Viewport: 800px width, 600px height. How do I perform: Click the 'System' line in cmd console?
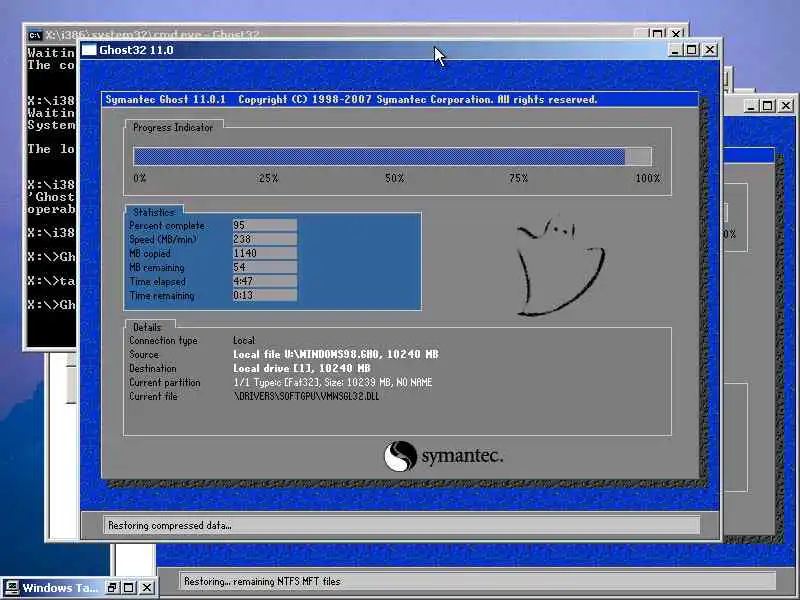pos(51,125)
